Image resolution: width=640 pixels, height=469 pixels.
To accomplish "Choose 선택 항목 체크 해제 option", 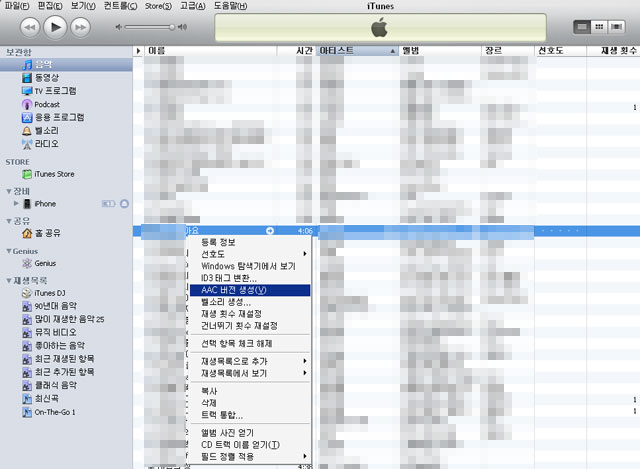I will 250,344.
